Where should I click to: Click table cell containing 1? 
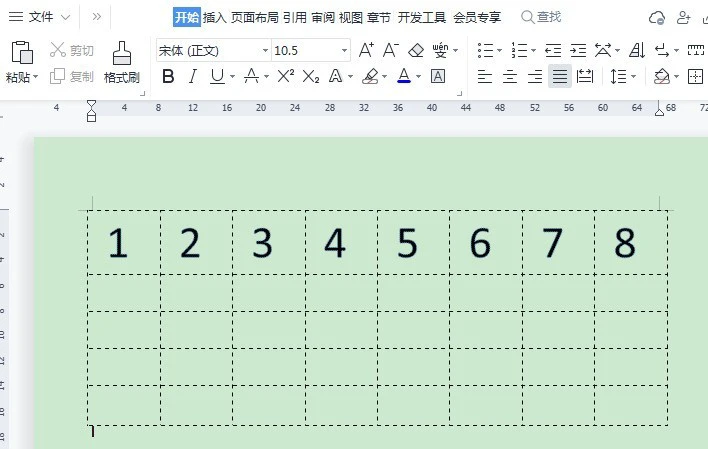124,243
